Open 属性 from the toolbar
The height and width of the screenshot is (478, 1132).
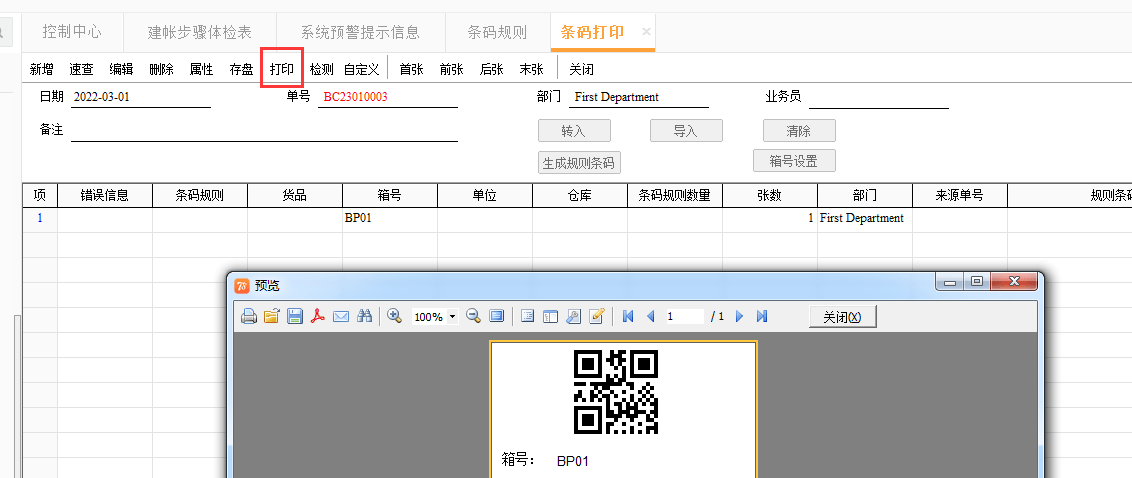201,69
